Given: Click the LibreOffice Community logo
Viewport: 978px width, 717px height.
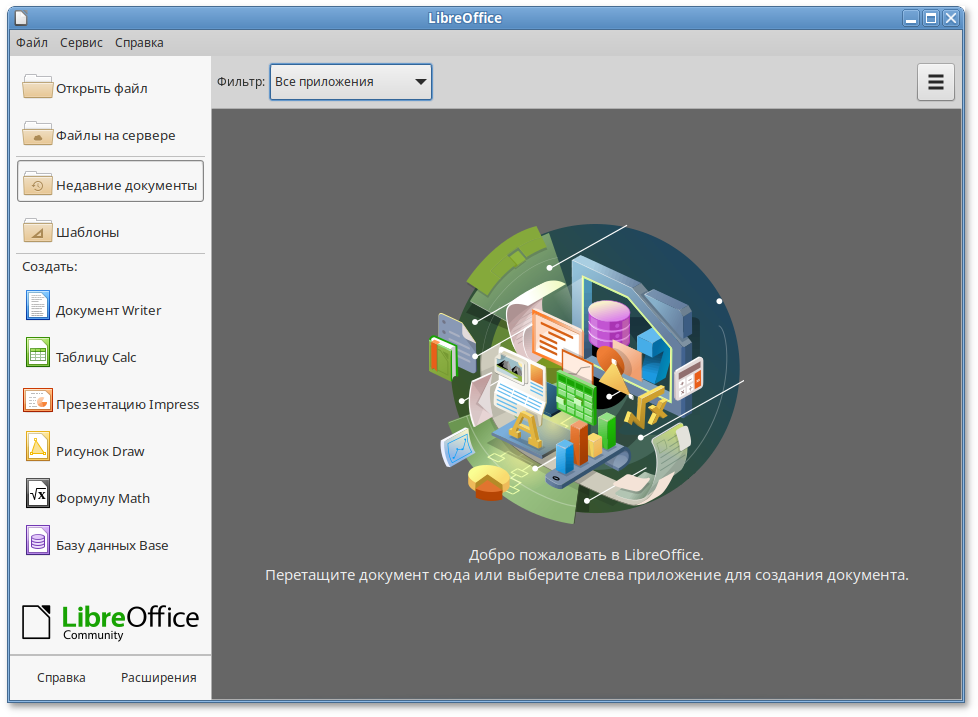Looking at the screenshot, I should click(109, 619).
